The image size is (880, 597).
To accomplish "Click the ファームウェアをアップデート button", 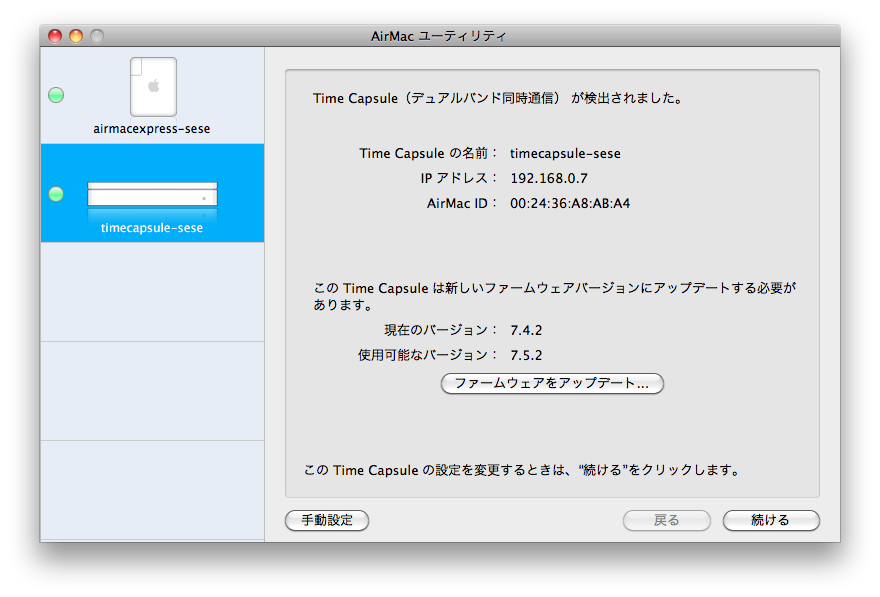I will tap(552, 384).
